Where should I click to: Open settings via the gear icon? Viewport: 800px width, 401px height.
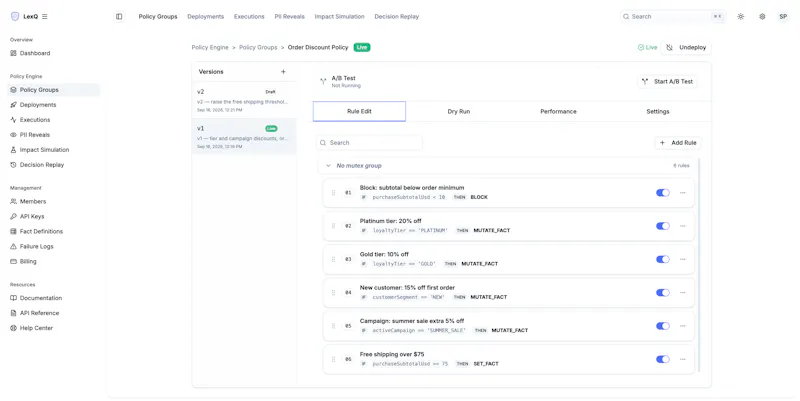(762, 16)
